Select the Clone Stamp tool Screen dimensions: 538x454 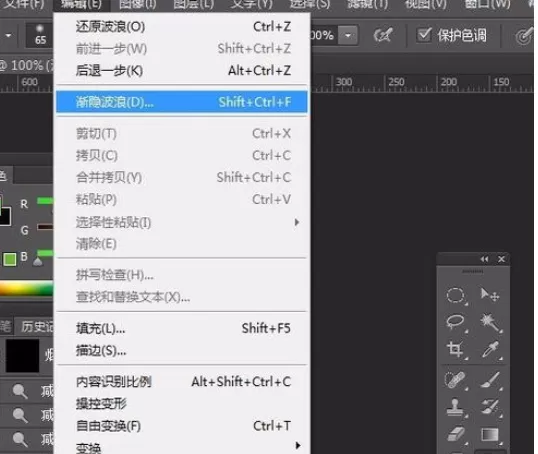(455, 407)
